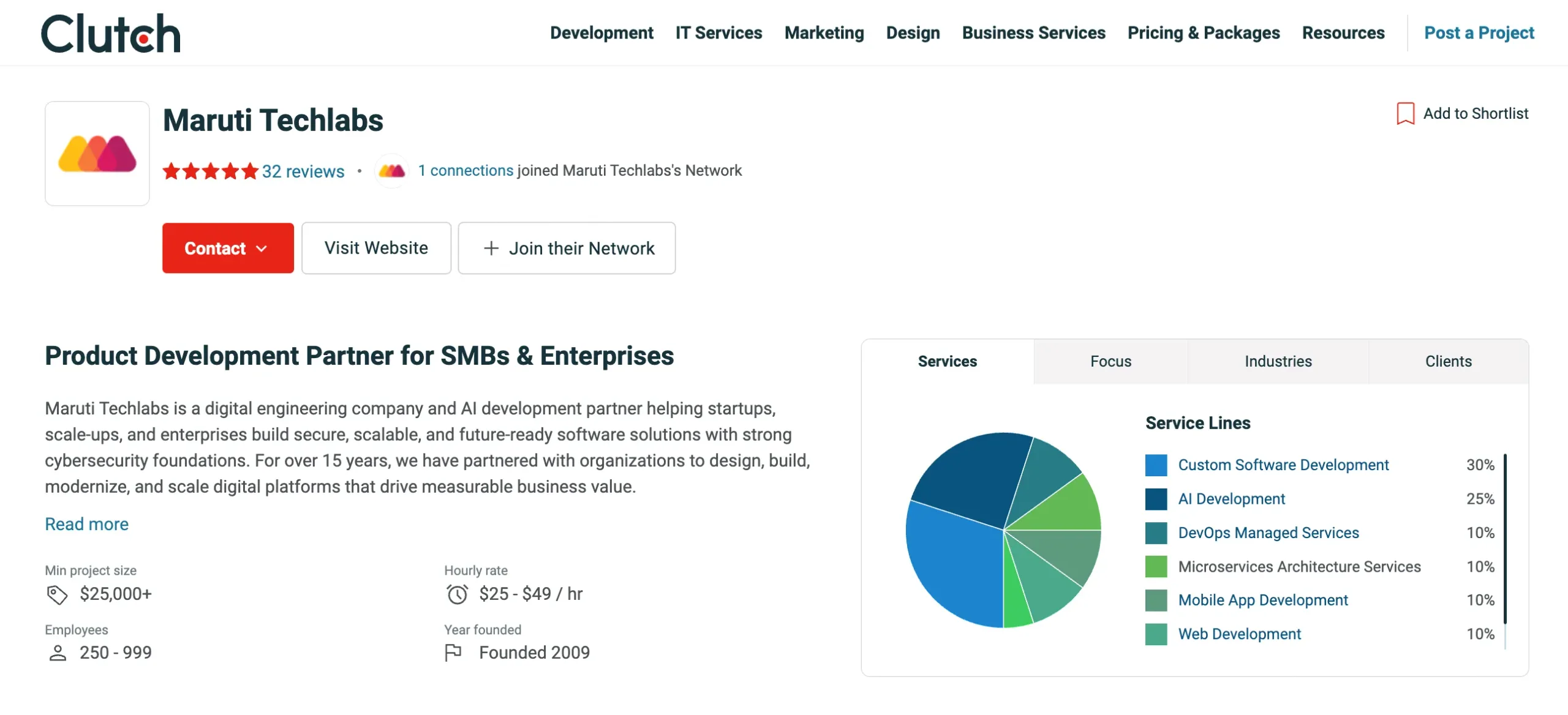
Task: Switch to the Focus tab
Action: point(1110,361)
